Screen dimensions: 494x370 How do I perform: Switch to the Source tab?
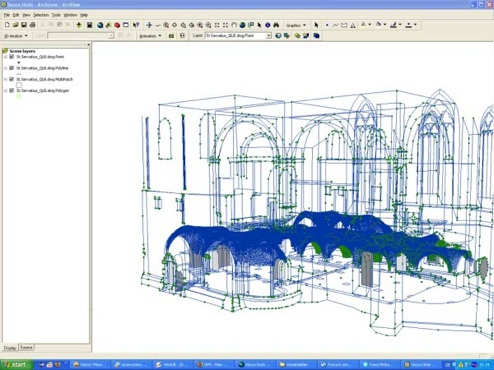26,347
